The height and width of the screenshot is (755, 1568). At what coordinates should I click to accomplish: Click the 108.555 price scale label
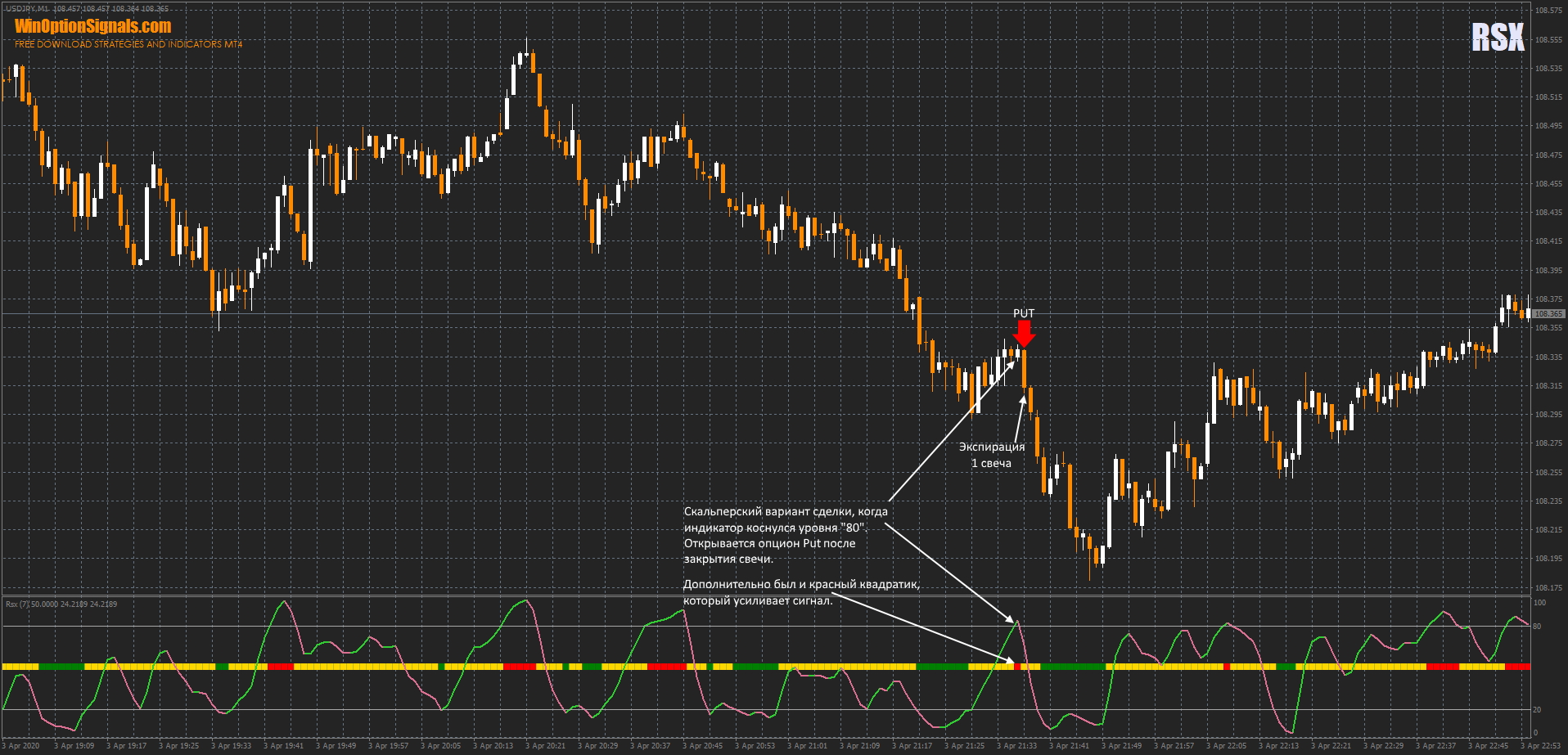pyautogui.click(x=1548, y=40)
